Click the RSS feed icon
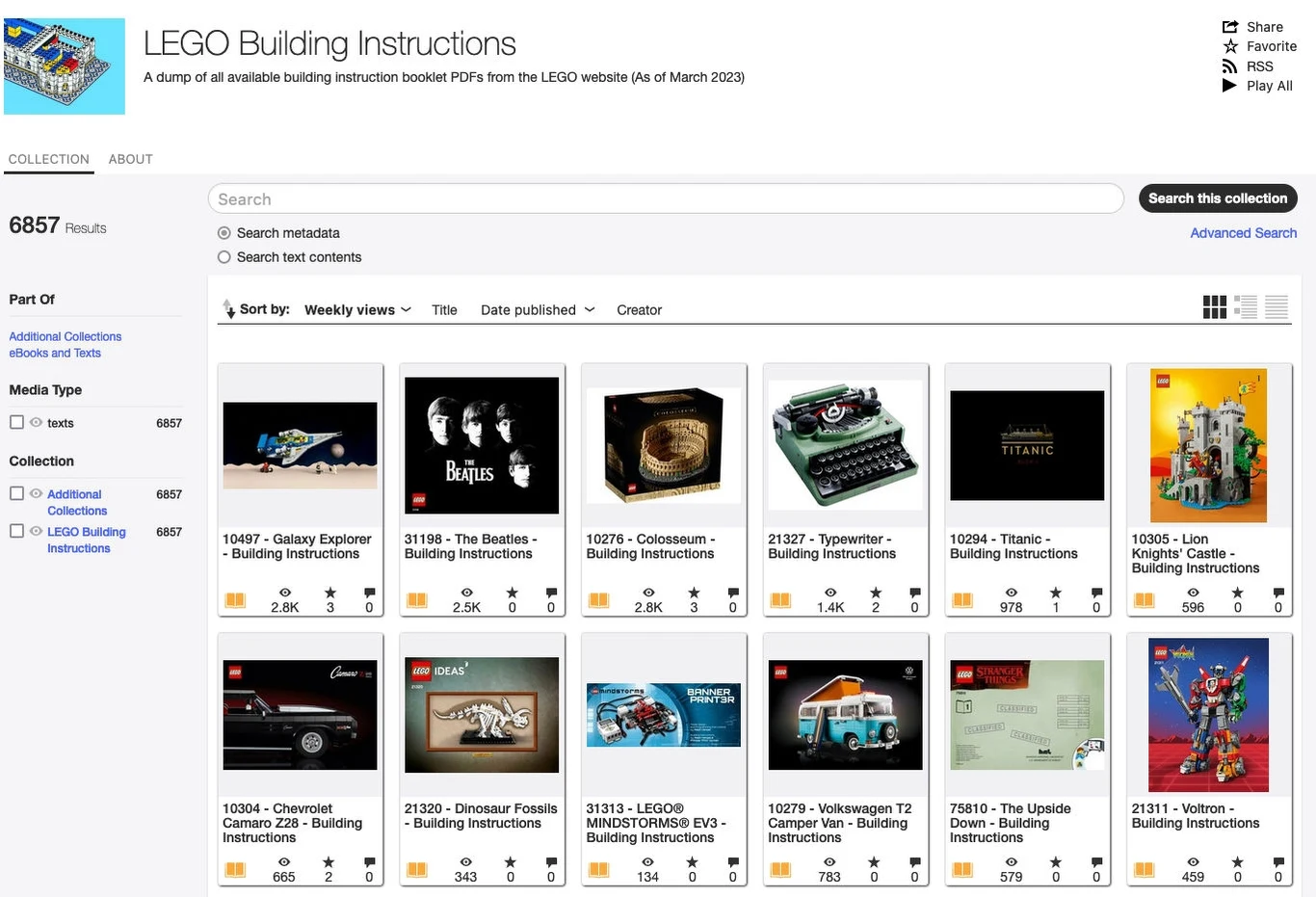Viewport: 1316px width, 897px height. coord(1230,66)
